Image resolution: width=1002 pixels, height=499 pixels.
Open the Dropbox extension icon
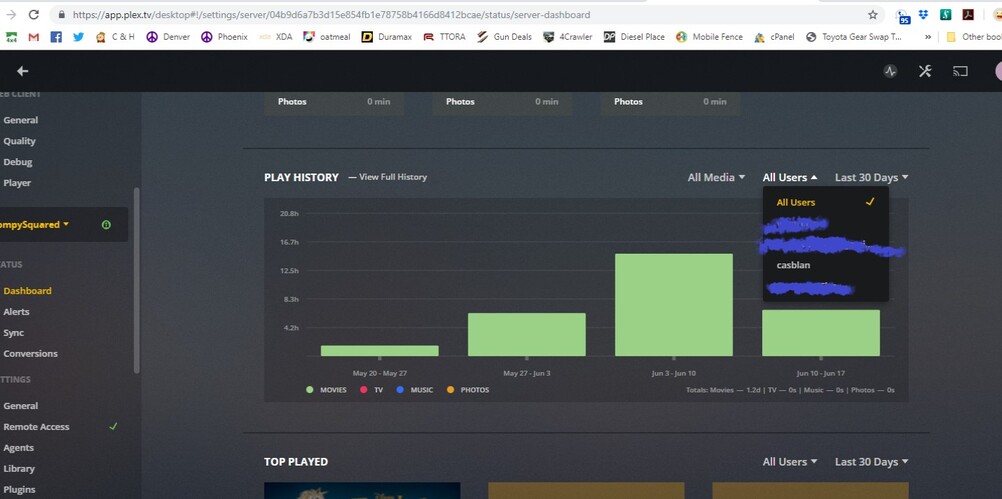pos(923,15)
